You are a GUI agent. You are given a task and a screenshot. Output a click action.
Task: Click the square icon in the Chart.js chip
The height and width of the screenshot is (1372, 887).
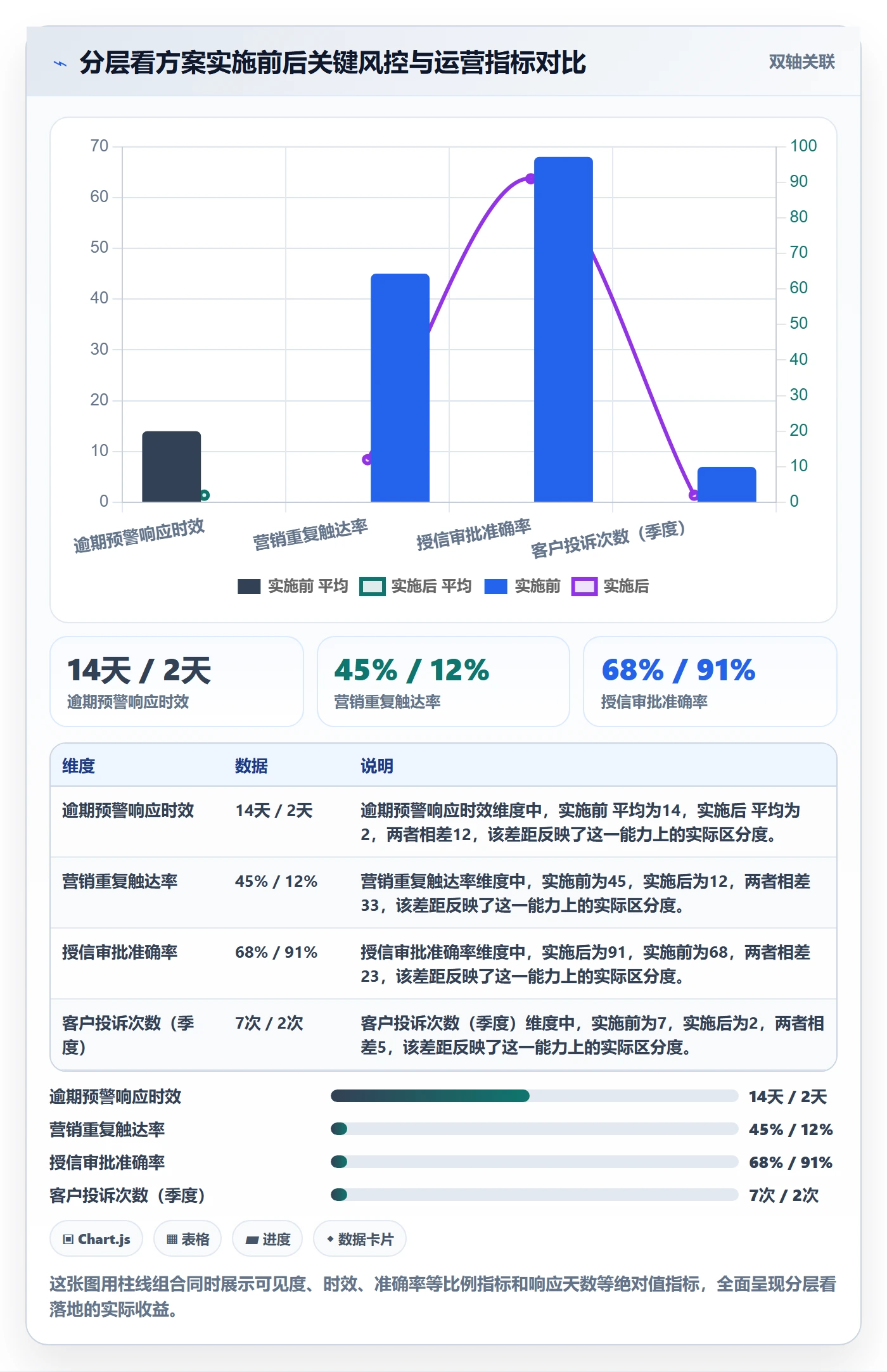click(68, 1240)
